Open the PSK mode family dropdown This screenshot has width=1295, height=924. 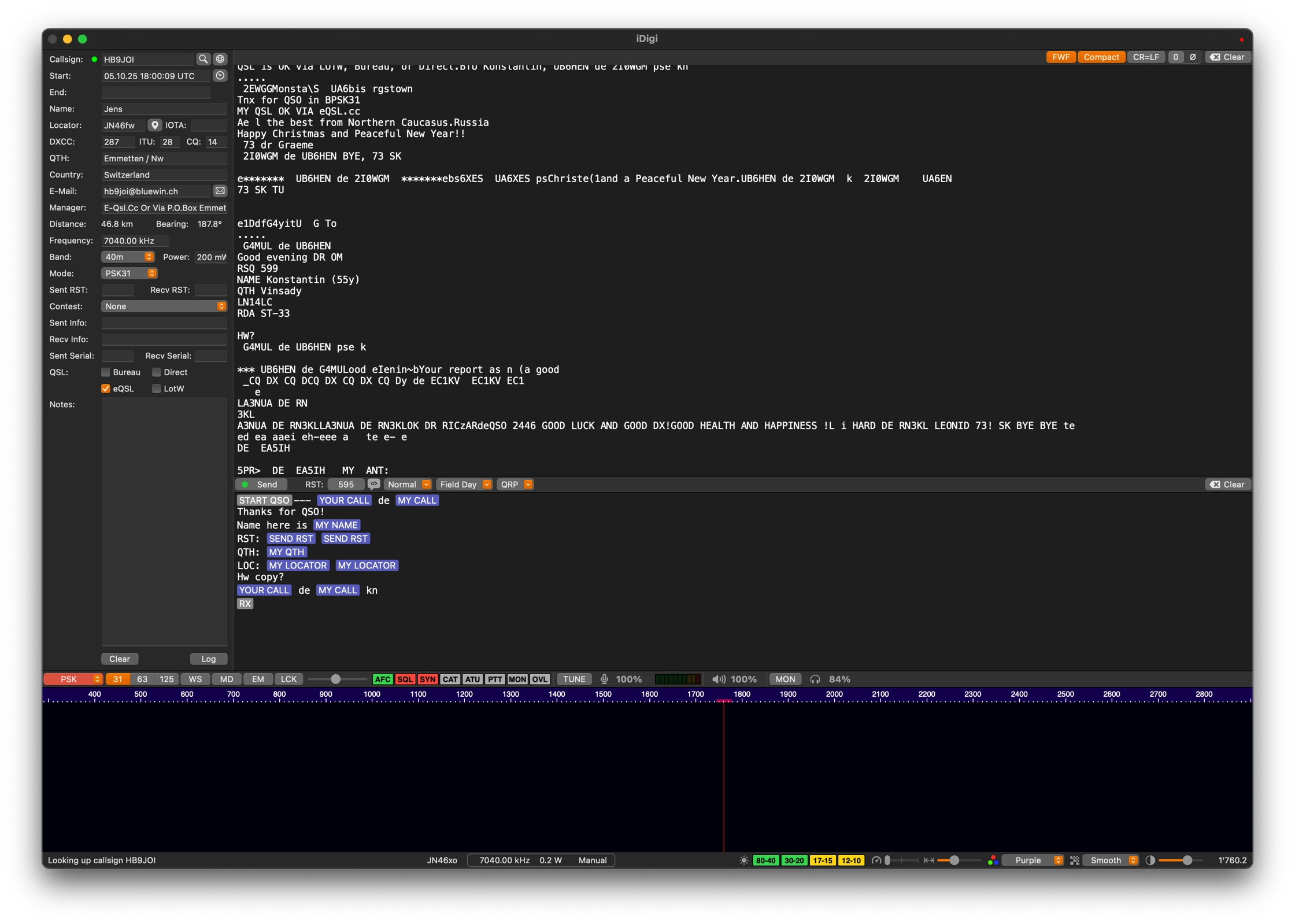point(73,679)
